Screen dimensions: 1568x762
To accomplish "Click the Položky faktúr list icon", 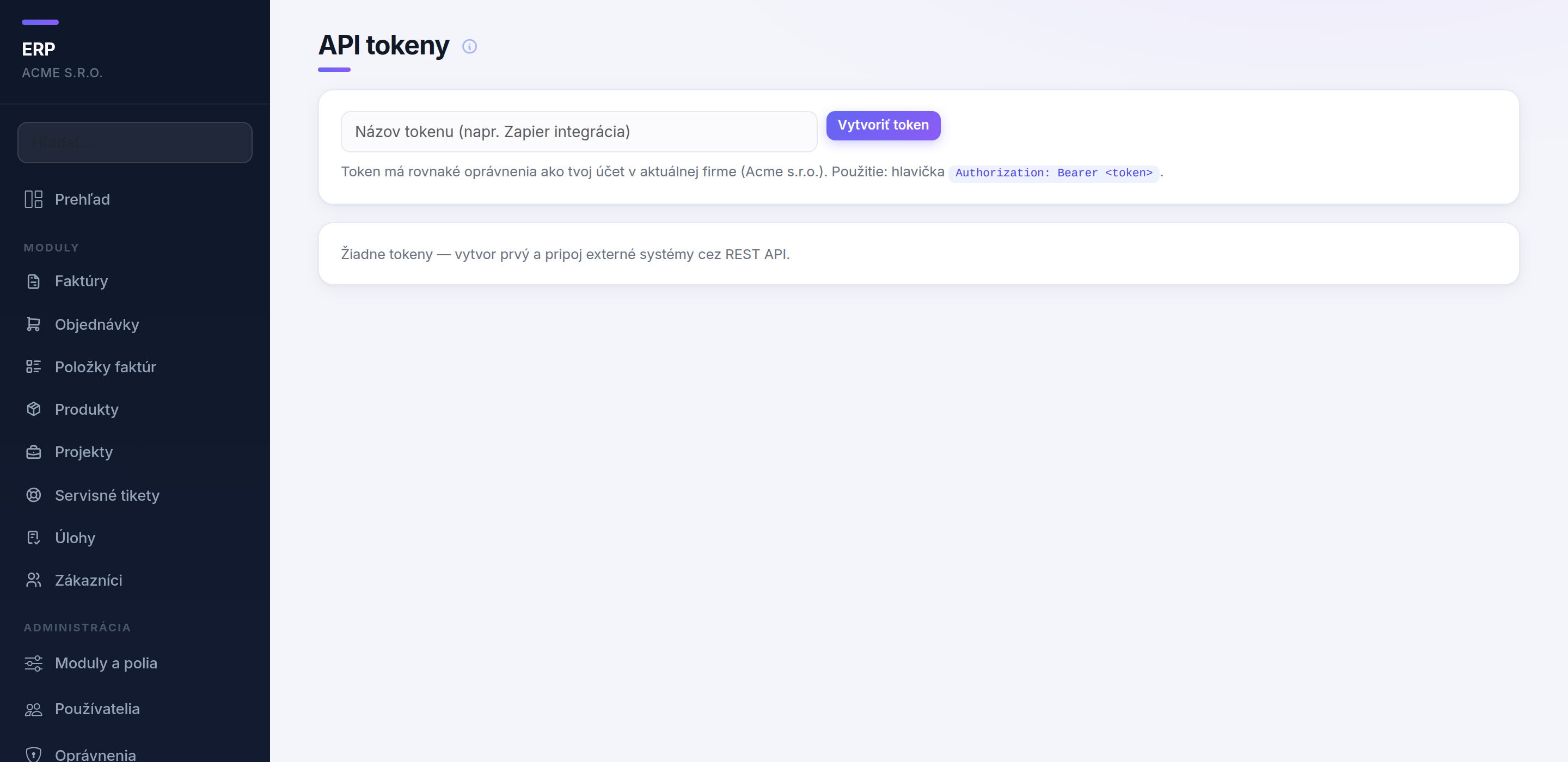I will (33, 366).
